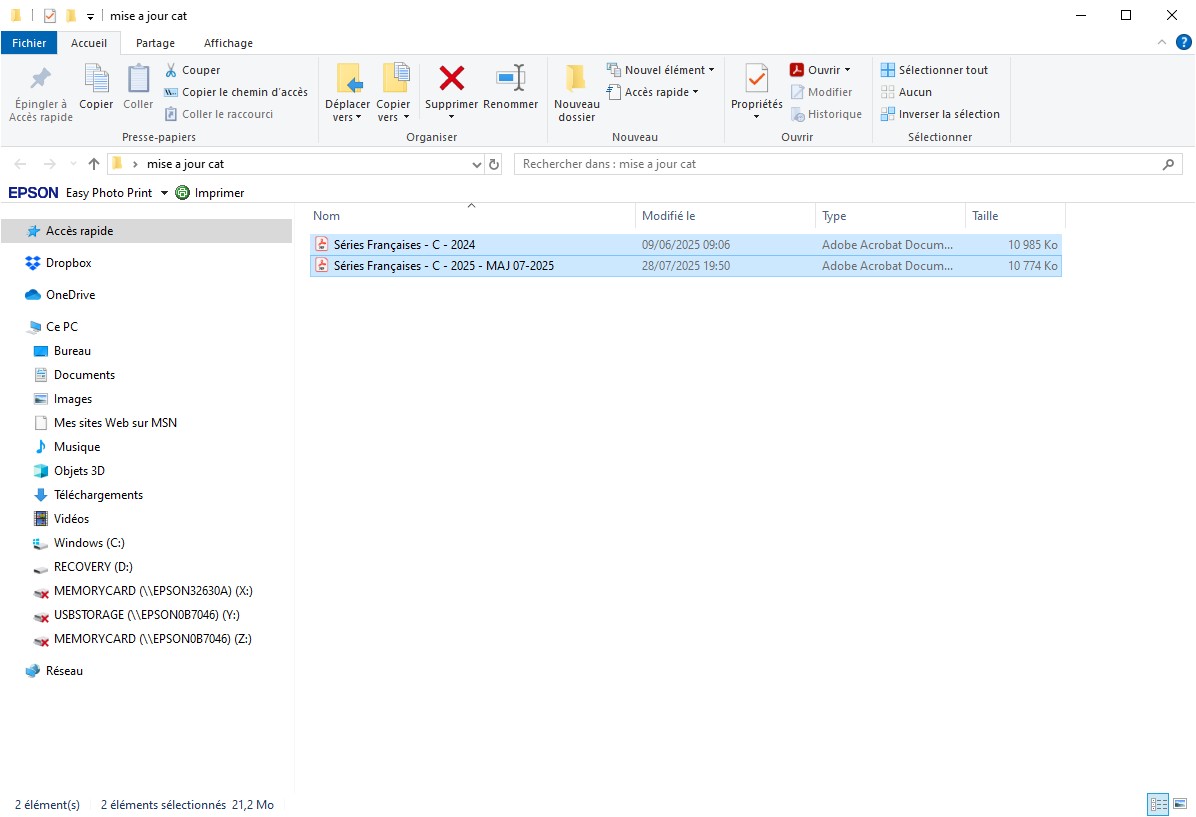1196x817 pixels.
Task: Click the EPSON Imprimer printer icon
Action: [183, 192]
